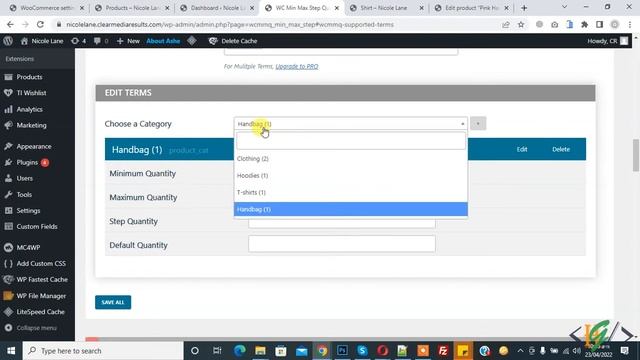Open Marketing in the sidebar
The image size is (640, 360).
[31, 125]
